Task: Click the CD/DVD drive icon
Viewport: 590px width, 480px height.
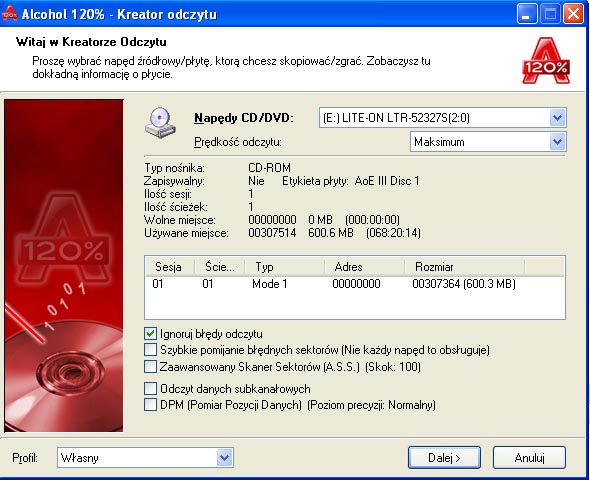Action: point(160,123)
